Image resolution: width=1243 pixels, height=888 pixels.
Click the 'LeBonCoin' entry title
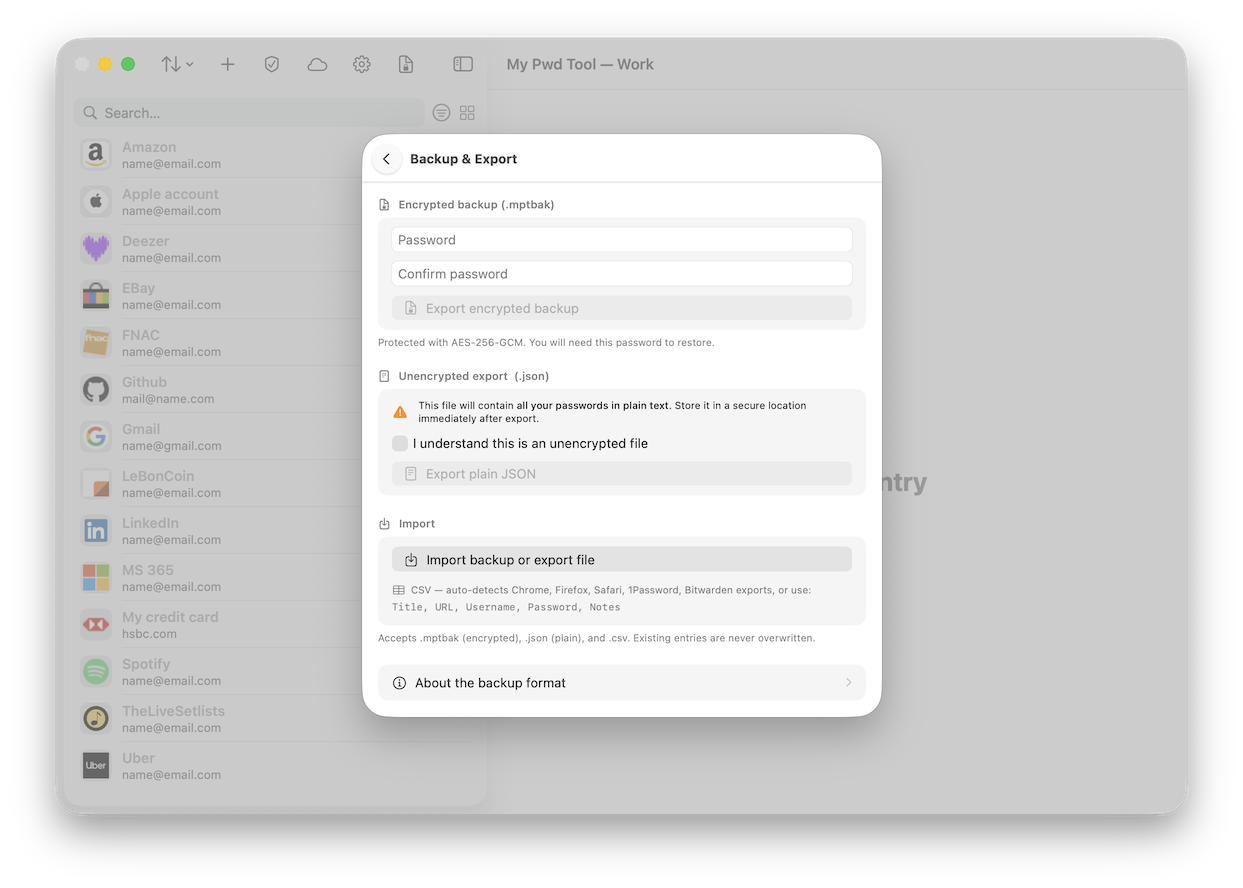[158, 476]
